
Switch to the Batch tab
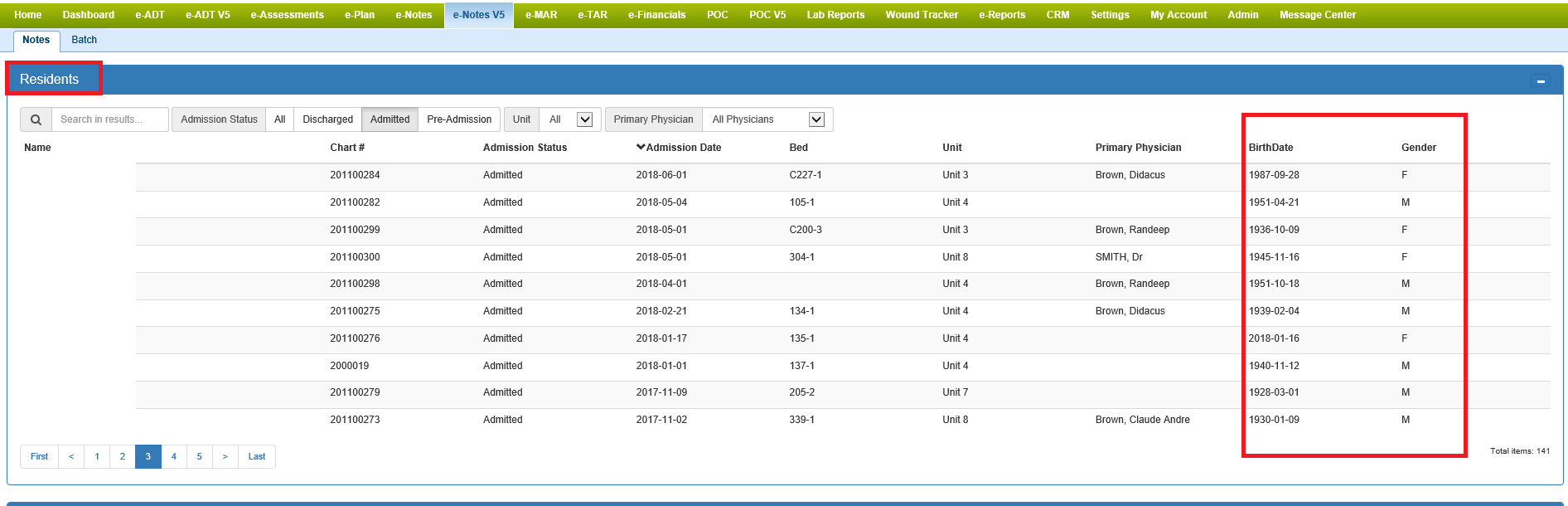[84, 40]
